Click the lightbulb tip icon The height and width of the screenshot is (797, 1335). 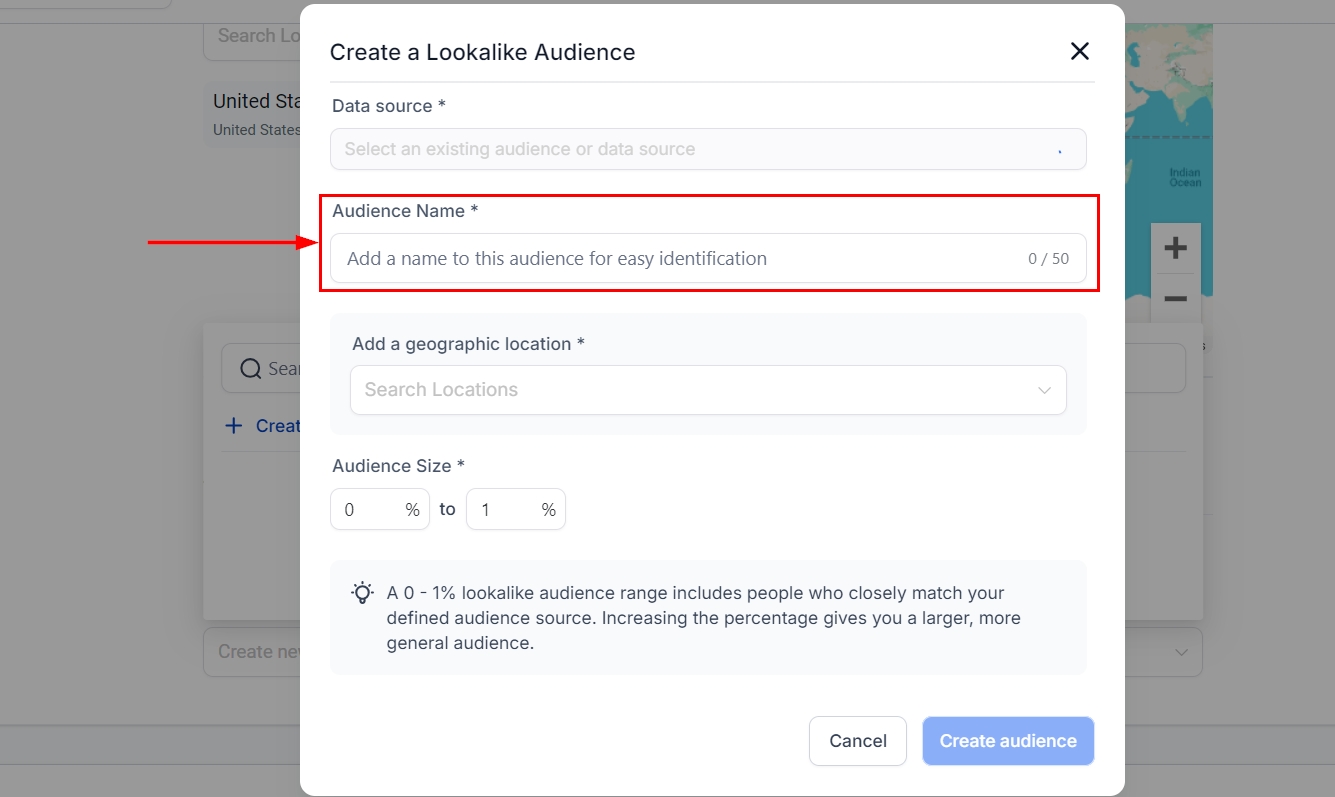pyautogui.click(x=362, y=593)
